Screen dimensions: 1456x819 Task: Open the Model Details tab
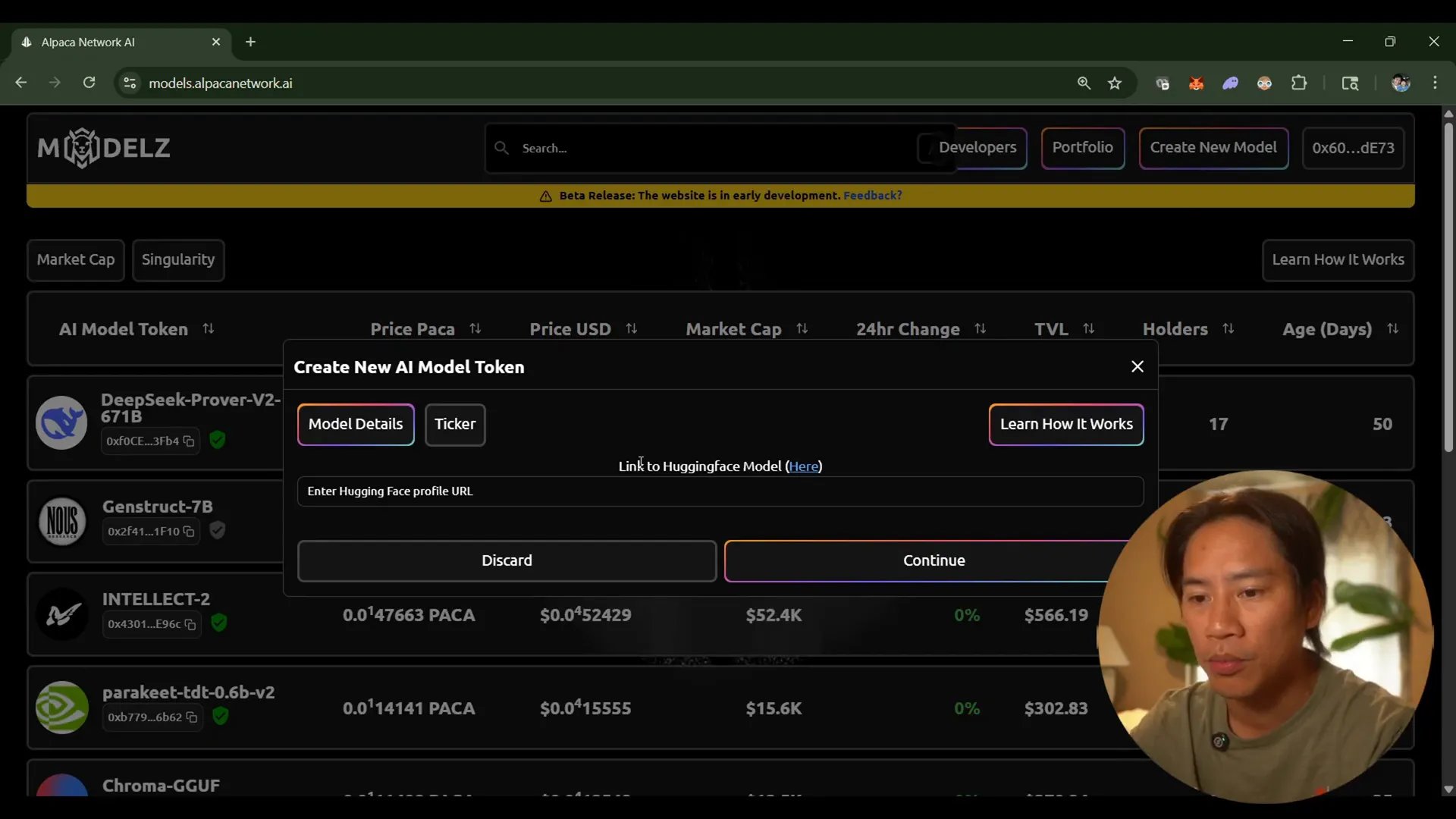click(356, 425)
